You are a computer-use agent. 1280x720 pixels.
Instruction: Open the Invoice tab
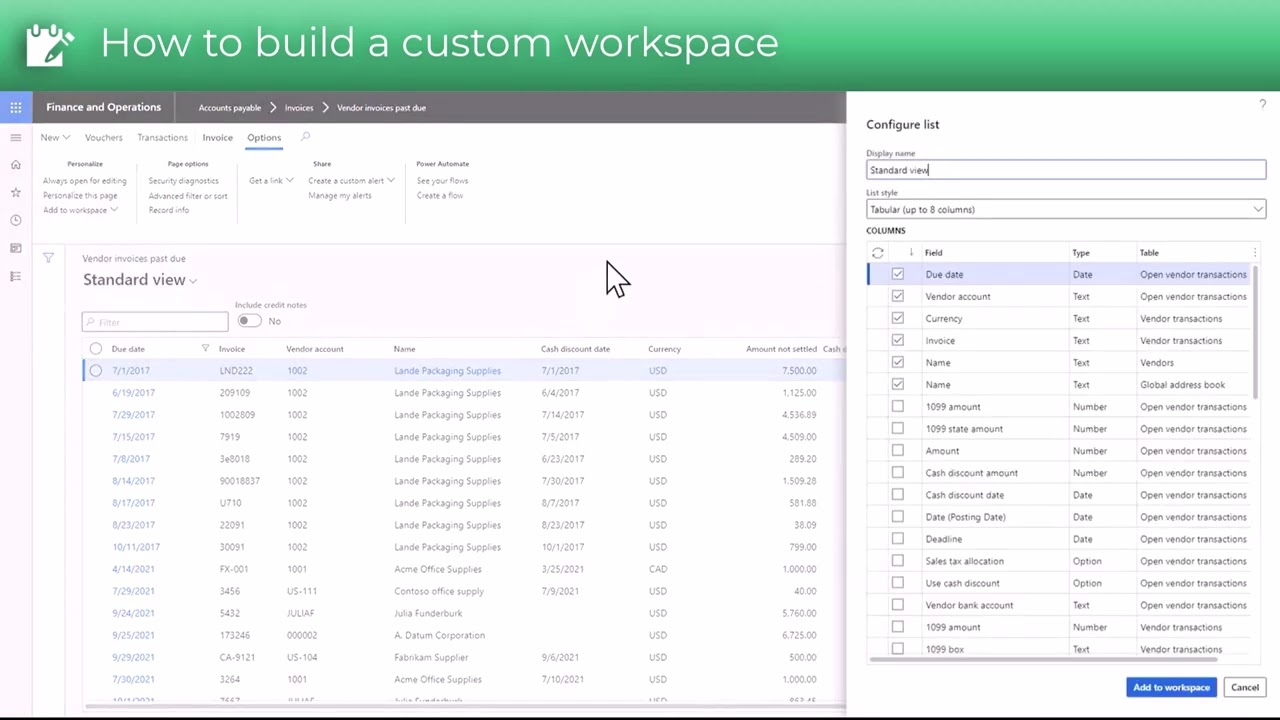click(x=217, y=137)
